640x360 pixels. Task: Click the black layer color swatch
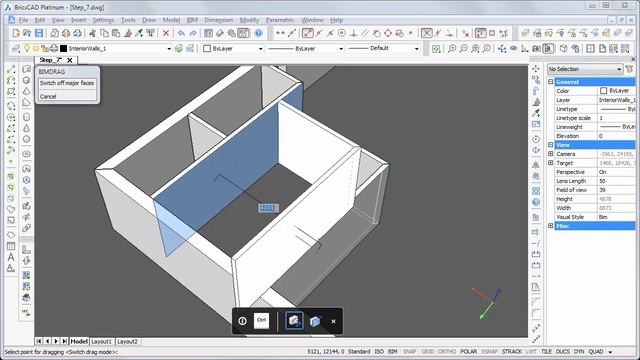point(64,49)
